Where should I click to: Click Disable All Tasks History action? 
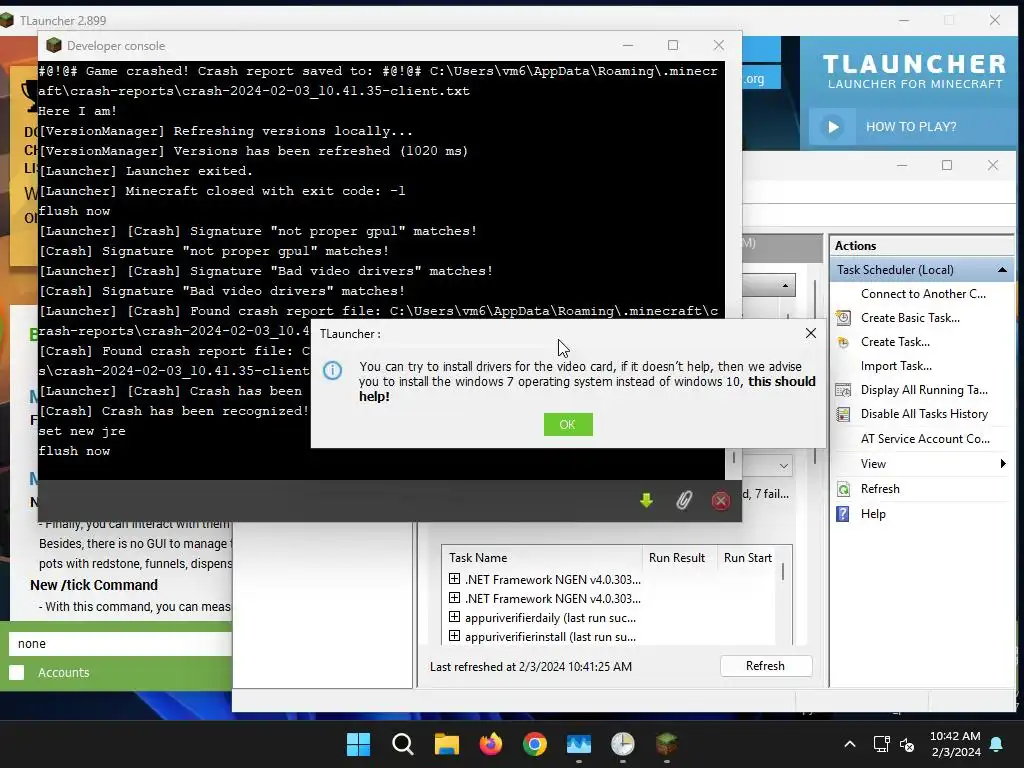pyautogui.click(x=923, y=414)
